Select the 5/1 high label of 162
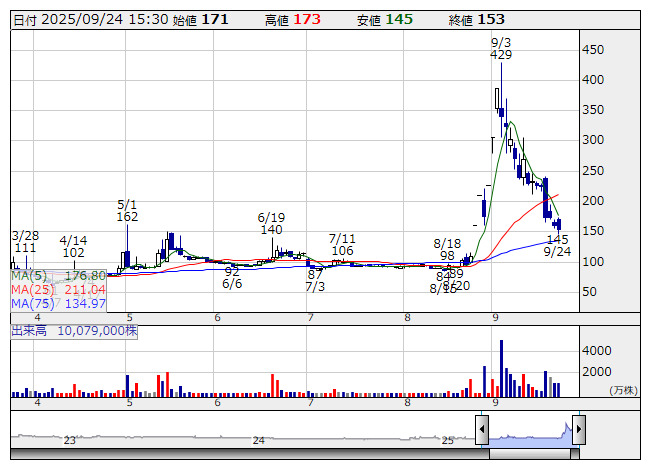The width and height of the screenshot is (653, 470). (127, 210)
